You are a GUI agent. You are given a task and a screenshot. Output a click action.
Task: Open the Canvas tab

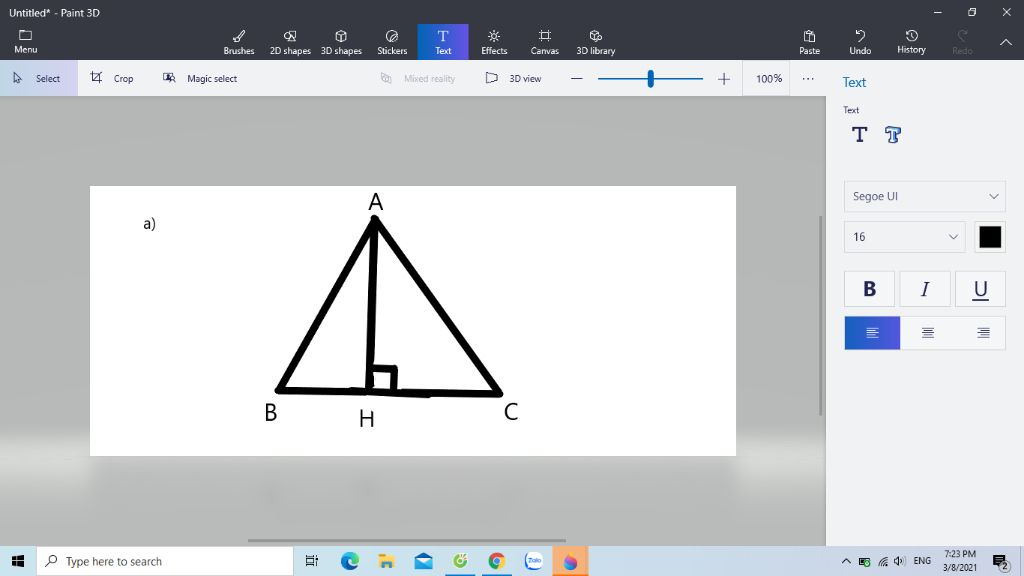pos(545,42)
